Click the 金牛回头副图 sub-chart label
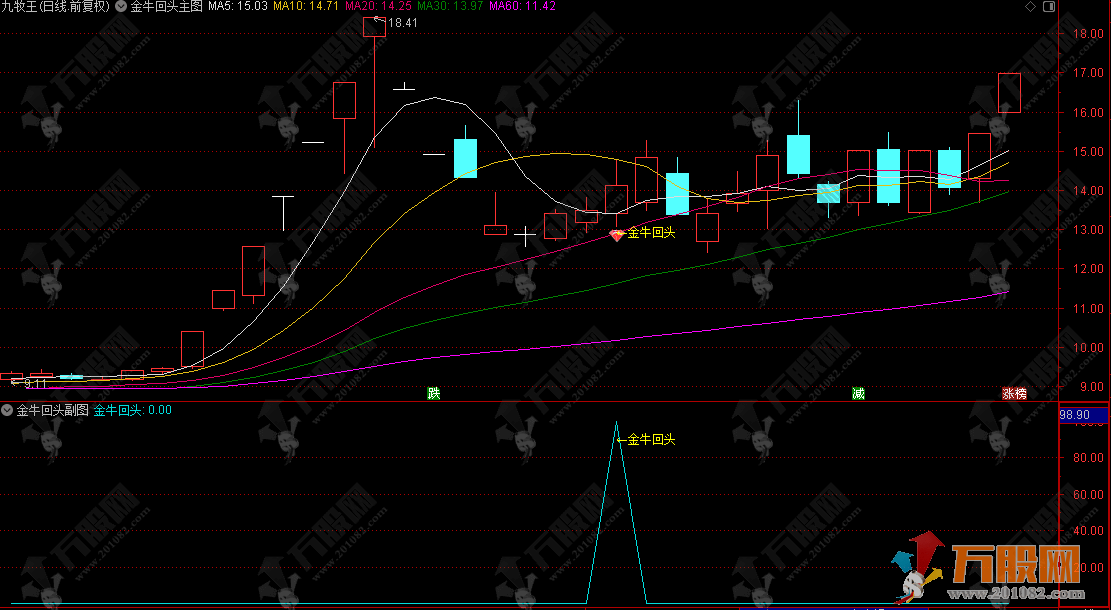This screenshot has height=610, width=1111. tap(53, 410)
